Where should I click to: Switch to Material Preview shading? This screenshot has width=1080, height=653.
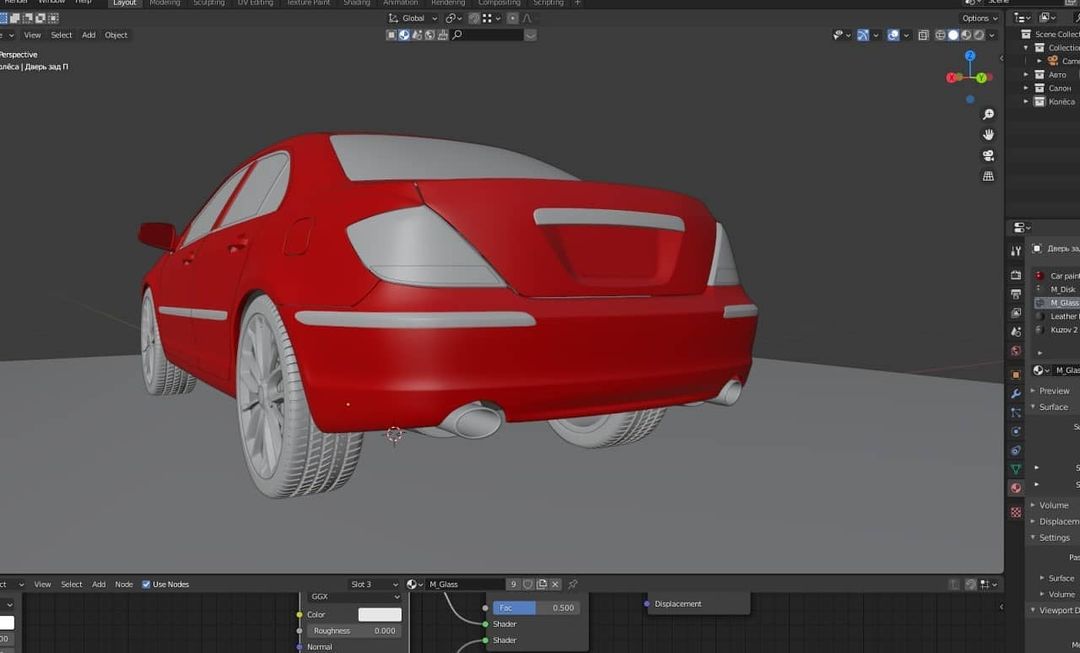click(x=966, y=35)
